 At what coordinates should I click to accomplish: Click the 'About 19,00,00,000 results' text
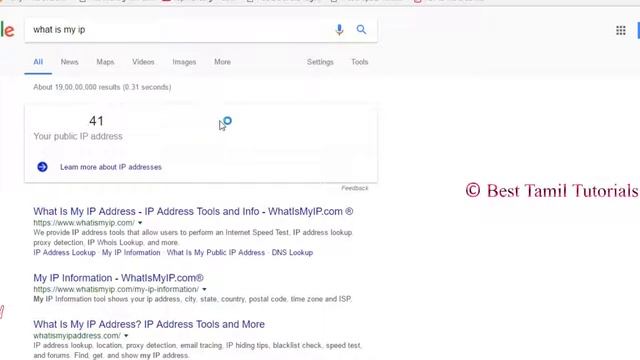click(x=102, y=87)
